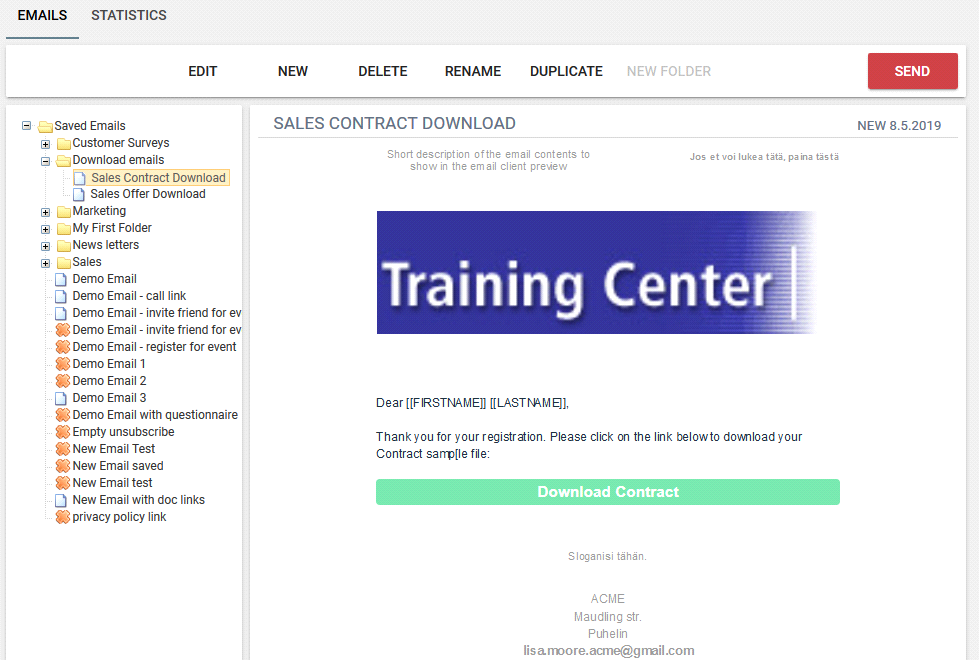This screenshot has width=979, height=660.
Task: Click the Sales Contract Download document icon
Action: pyautogui.click(x=80, y=178)
